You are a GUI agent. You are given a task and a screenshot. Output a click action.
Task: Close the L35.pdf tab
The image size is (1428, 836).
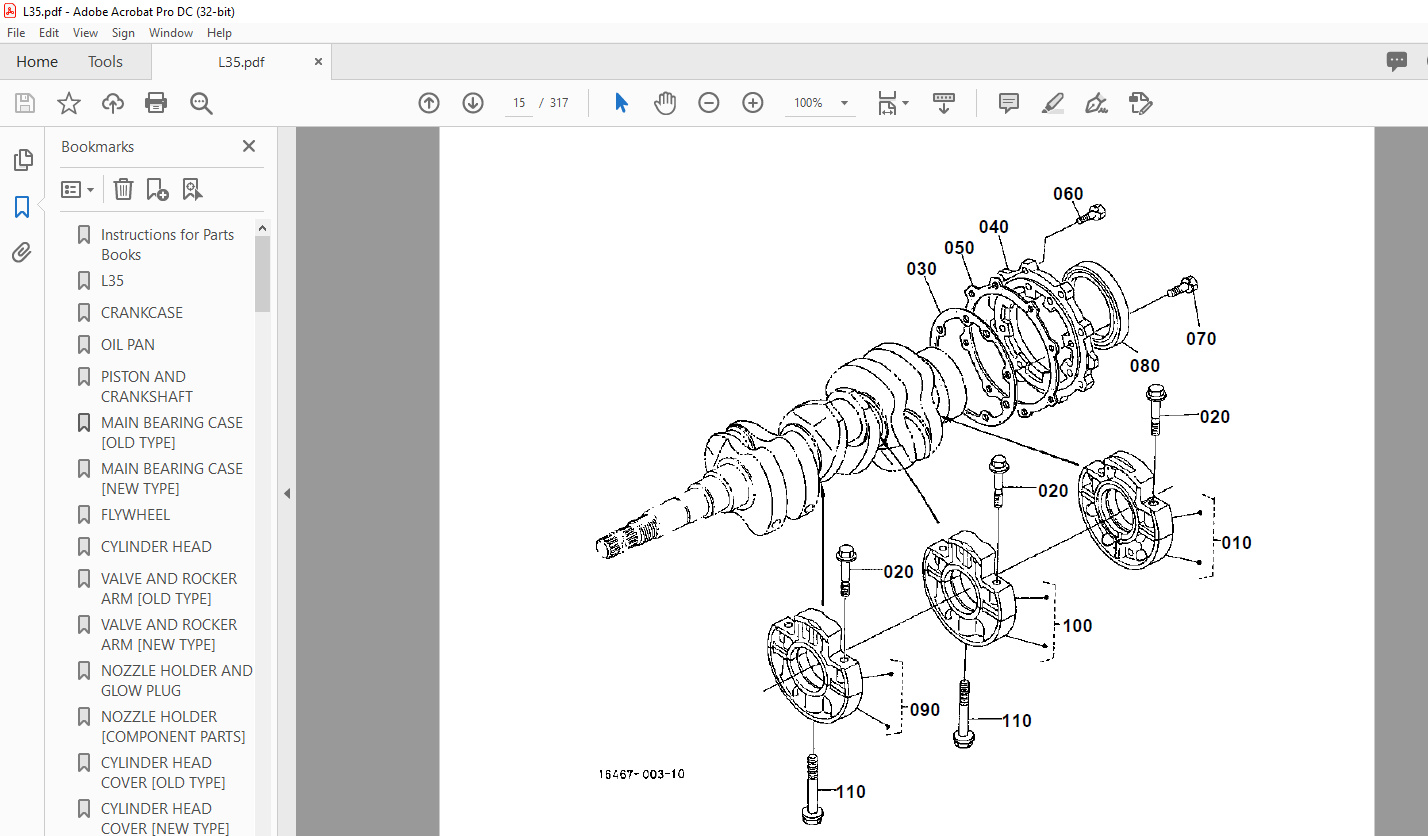point(319,61)
